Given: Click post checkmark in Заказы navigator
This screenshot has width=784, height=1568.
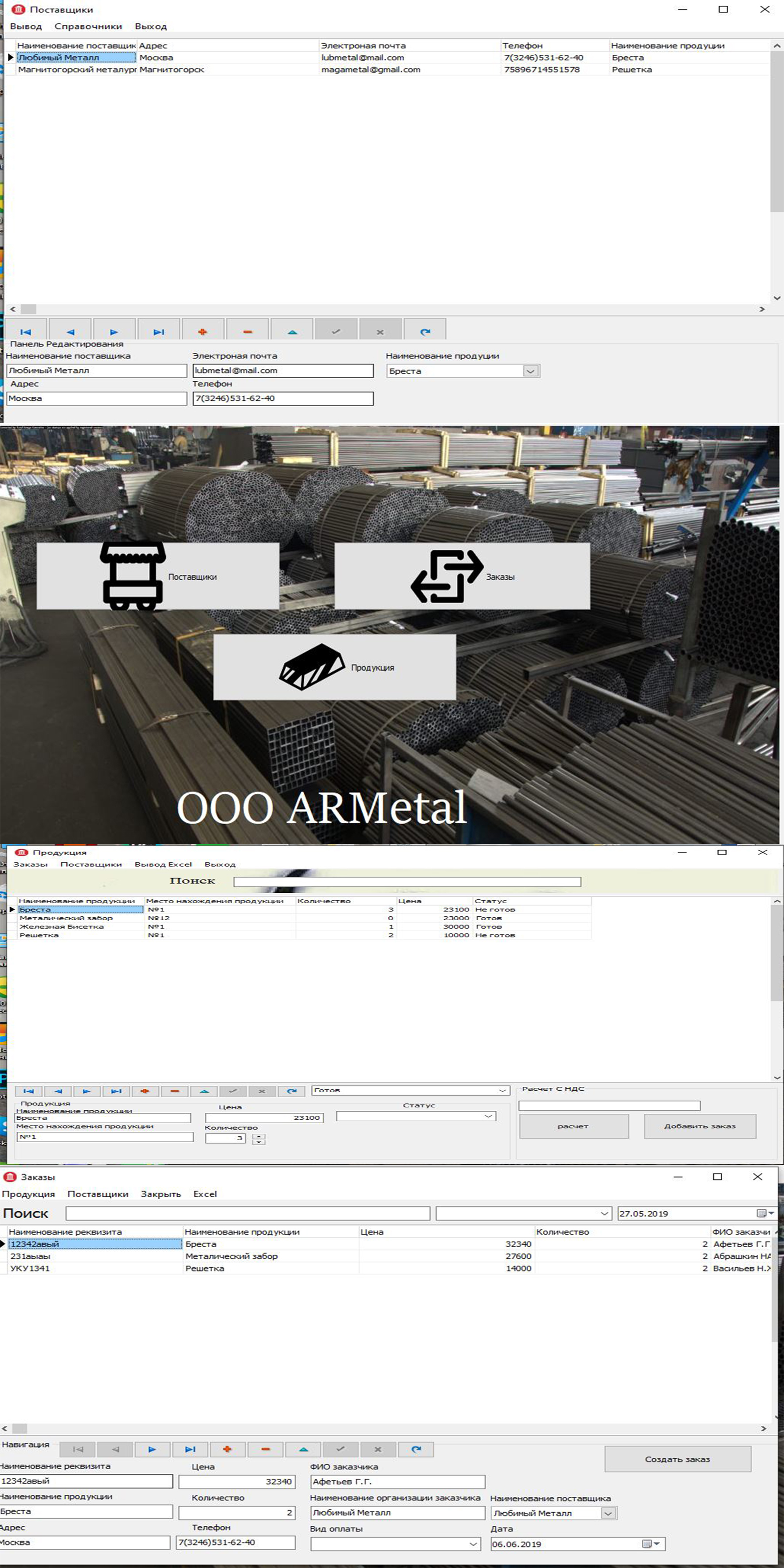Looking at the screenshot, I should pyautogui.click(x=341, y=1449).
